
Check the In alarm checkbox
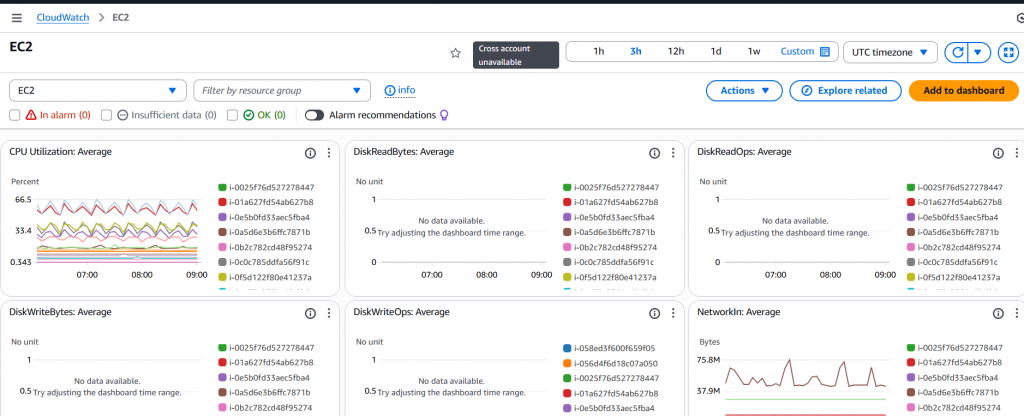pos(15,115)
